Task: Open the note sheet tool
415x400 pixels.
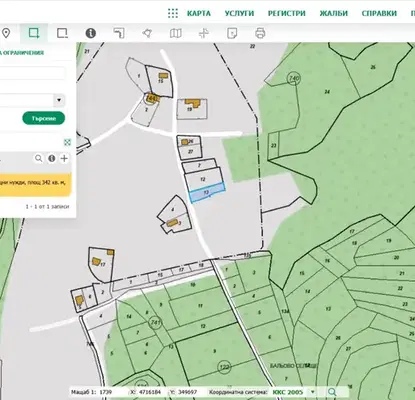Action: (232, 33)
